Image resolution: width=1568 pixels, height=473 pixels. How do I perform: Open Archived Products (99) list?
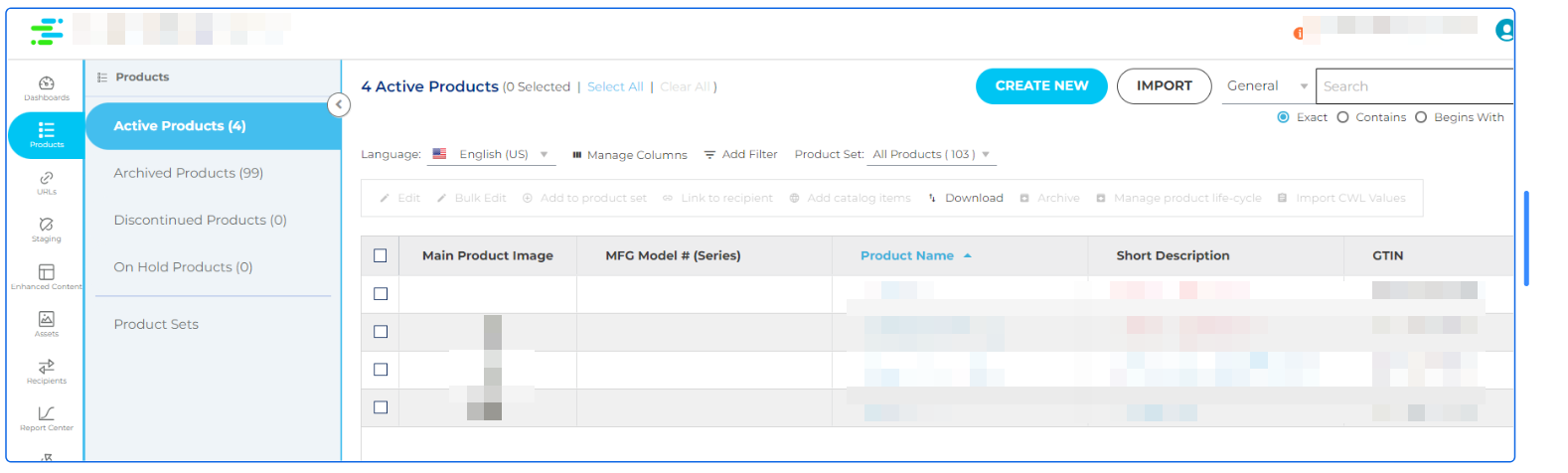pyautogui.click(x=188, y=173)
